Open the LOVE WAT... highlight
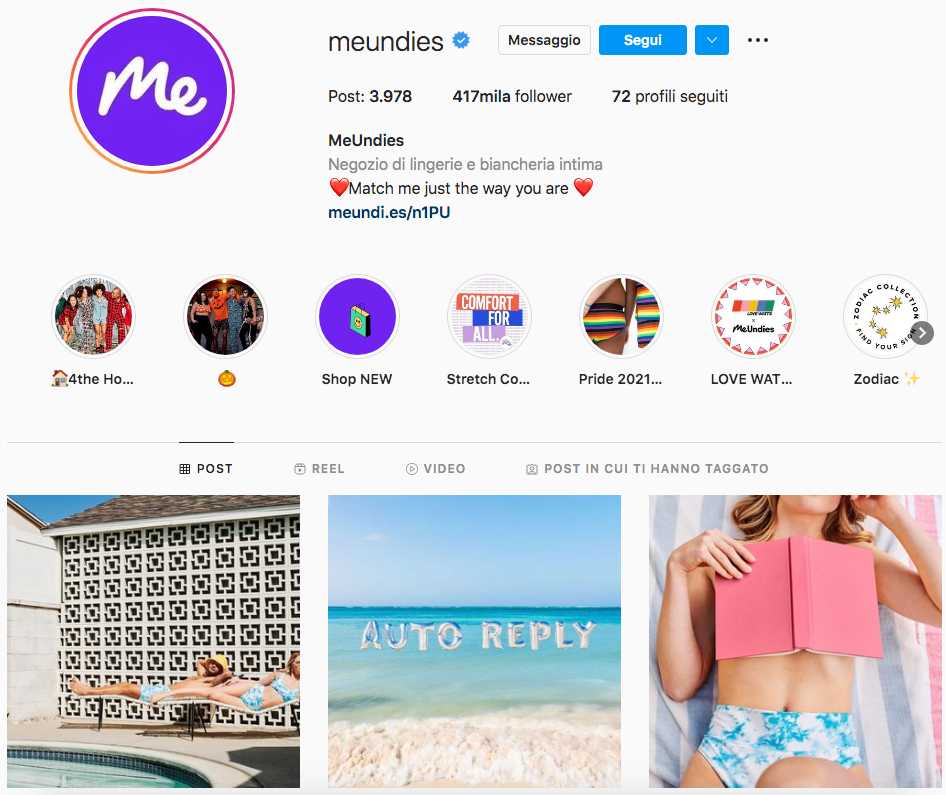The image size is (946, 795). 753,316
